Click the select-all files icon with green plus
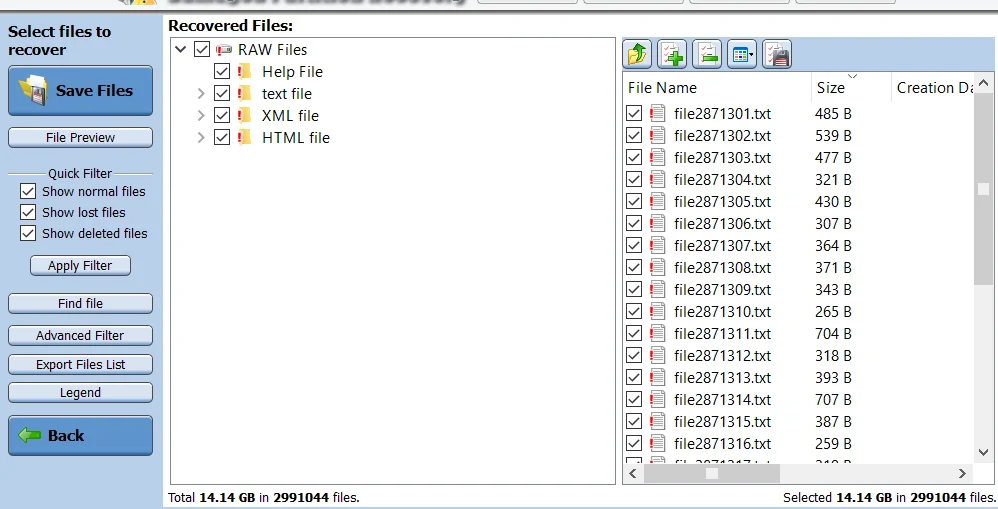The height and width of the screenshot is (509, 998). pyautogui.click(x=672, y=54)
